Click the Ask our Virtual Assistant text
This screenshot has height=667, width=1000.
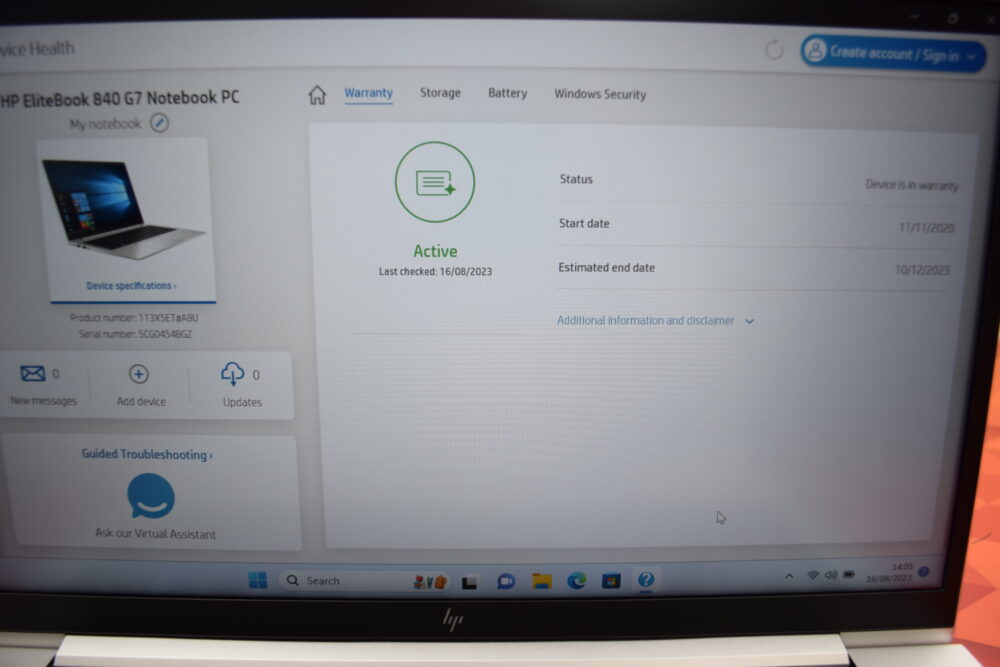click(156, 534)
